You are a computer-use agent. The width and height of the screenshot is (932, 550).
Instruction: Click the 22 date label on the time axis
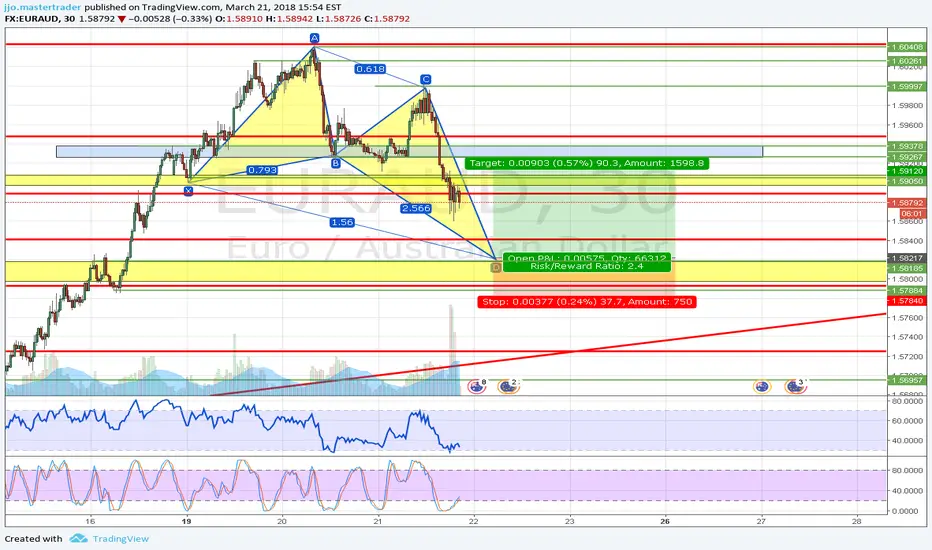(473, 521)
